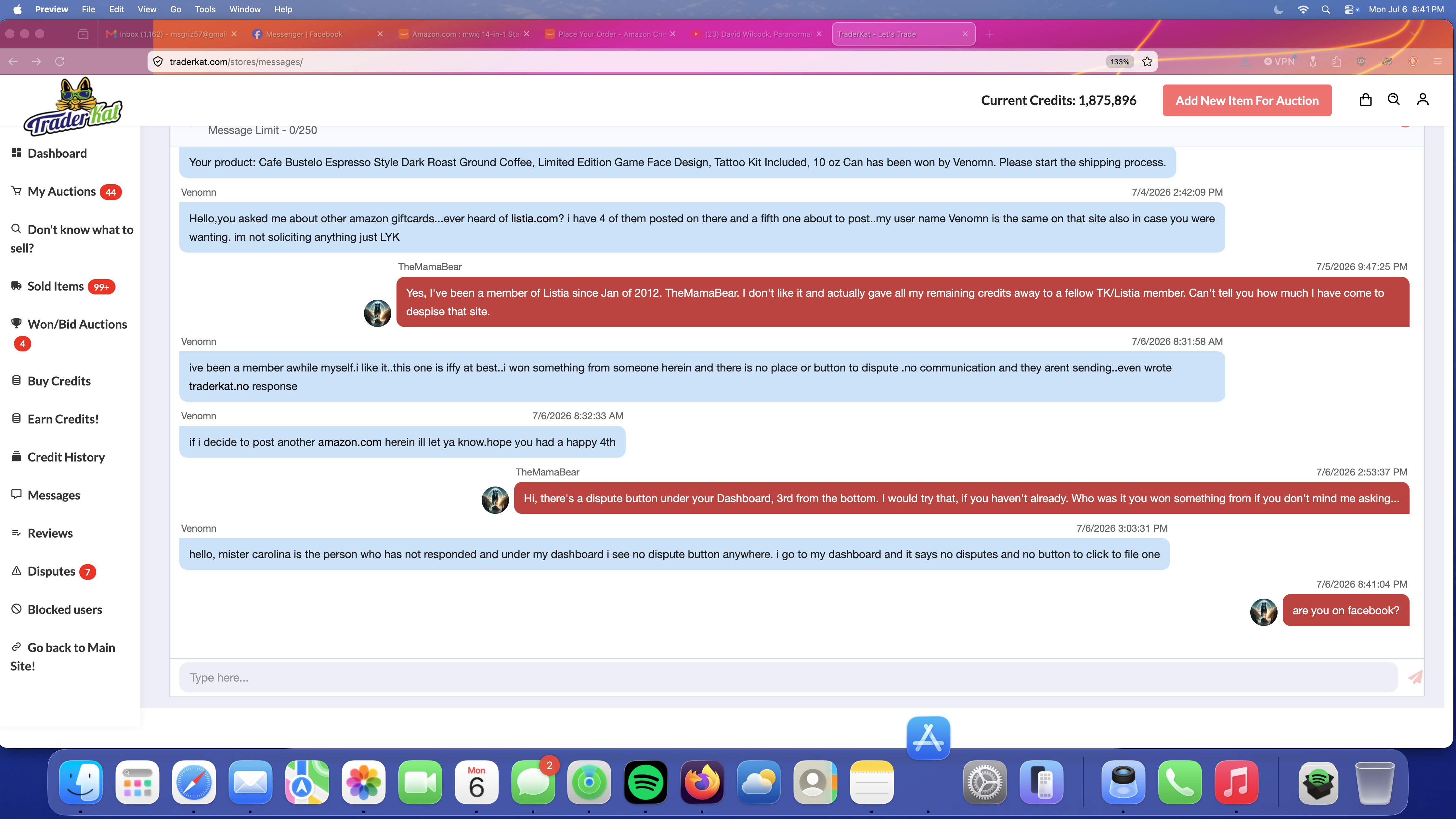
Task: Open Spotify from the dock
Action: (645, 782)
